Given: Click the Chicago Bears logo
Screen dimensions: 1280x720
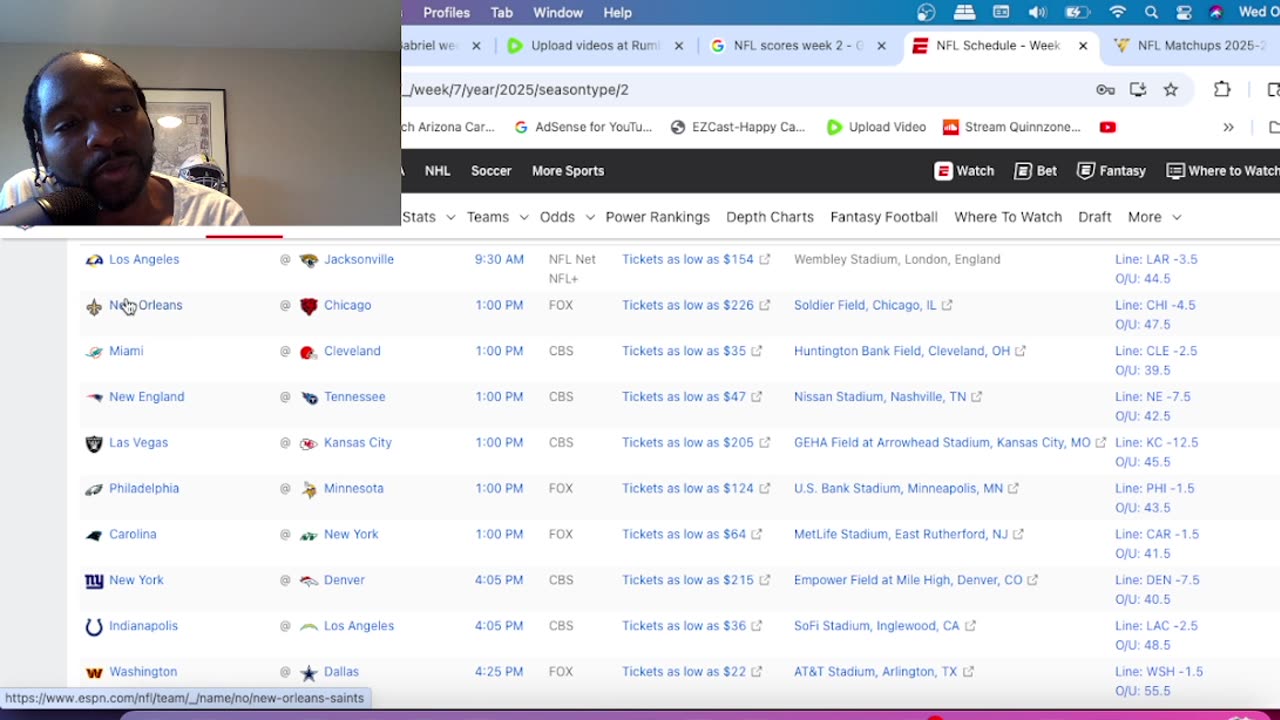Looking at the screenshot, I should pyautogui.click(x=309, y=306).
